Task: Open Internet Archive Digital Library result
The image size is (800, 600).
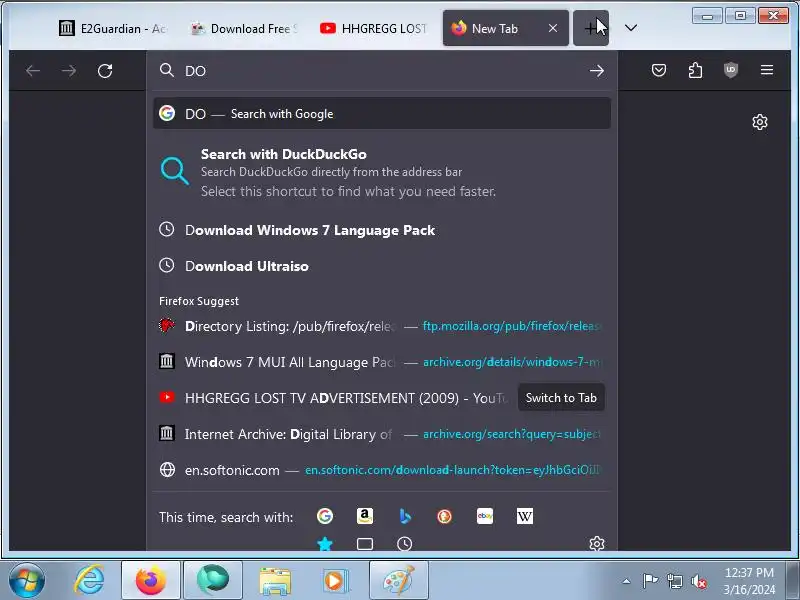Action: (x=382, y=434)
